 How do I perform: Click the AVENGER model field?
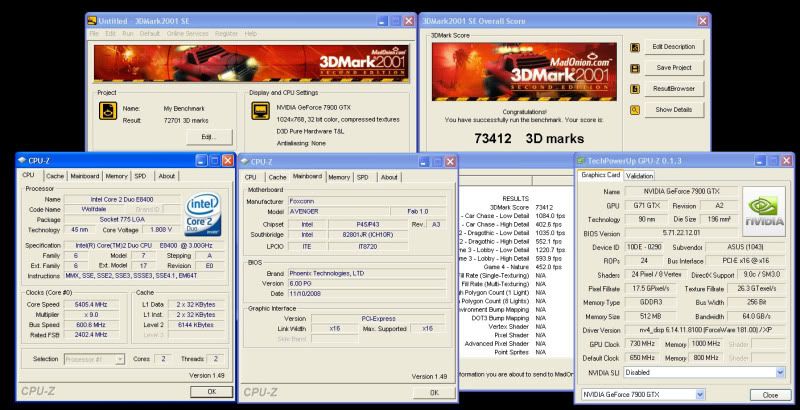point(338,212)
